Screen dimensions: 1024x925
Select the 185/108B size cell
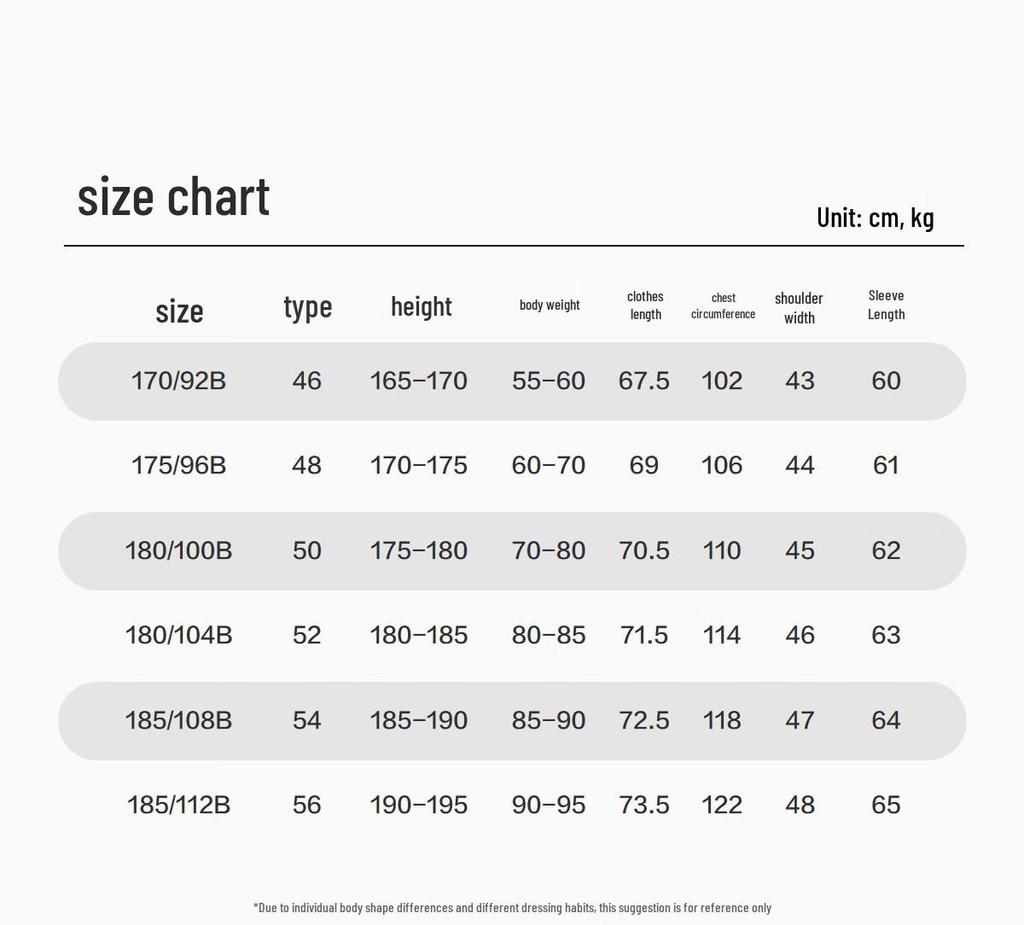[178, 721]
